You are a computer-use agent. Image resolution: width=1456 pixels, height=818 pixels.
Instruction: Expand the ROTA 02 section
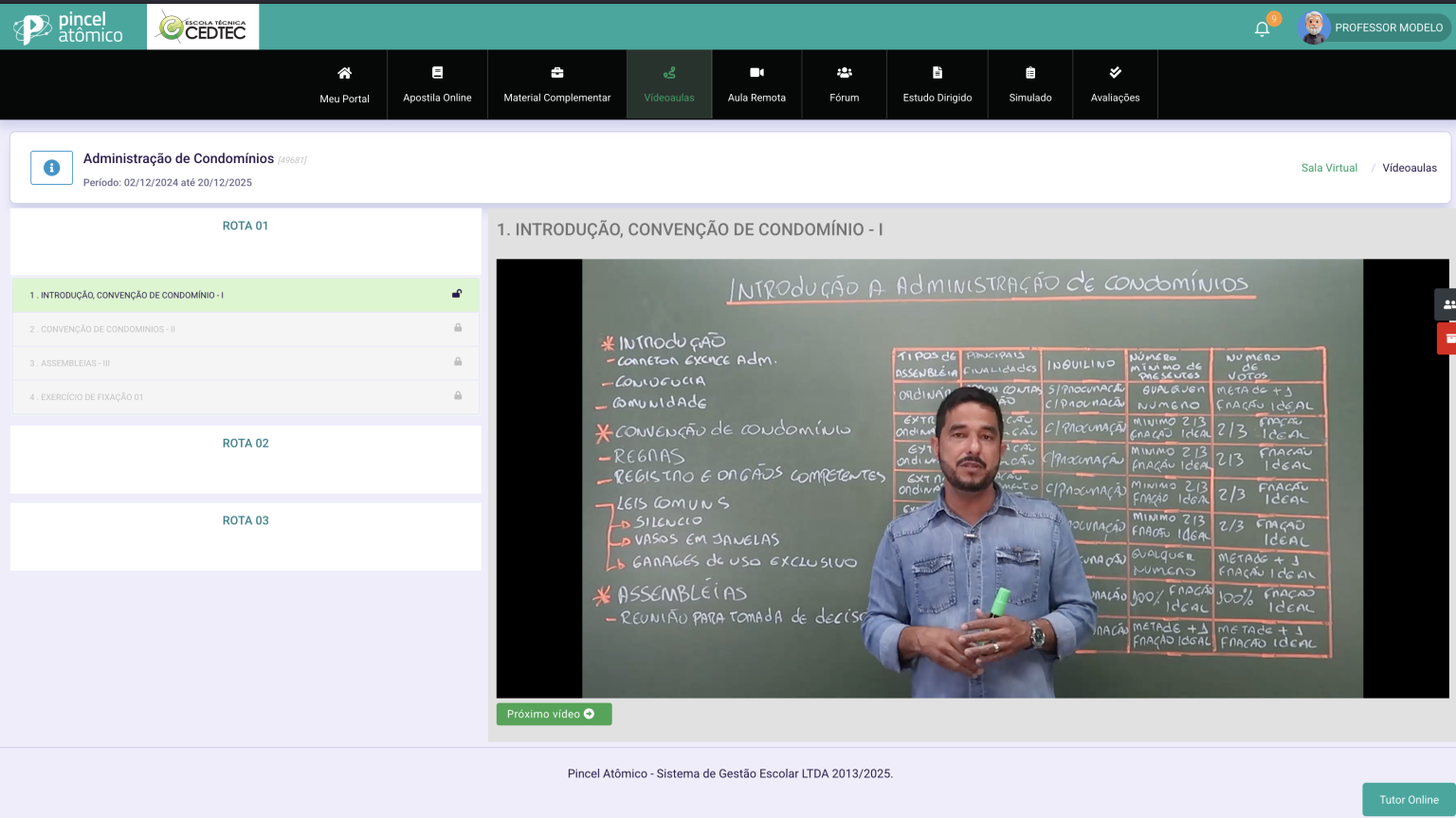(246, 444)
